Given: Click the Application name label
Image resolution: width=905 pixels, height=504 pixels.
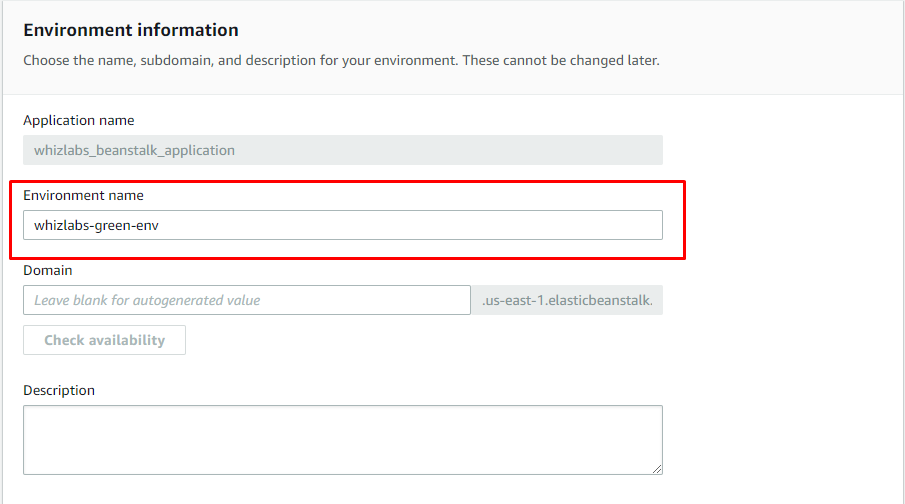Looking at the screenshot, I should [x=78, y=120].
